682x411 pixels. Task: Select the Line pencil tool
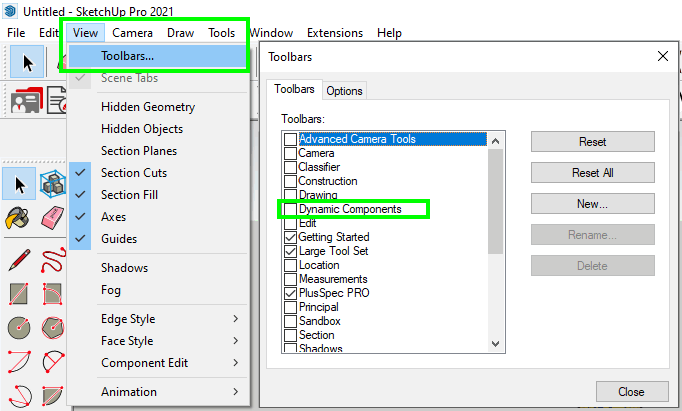19,260
